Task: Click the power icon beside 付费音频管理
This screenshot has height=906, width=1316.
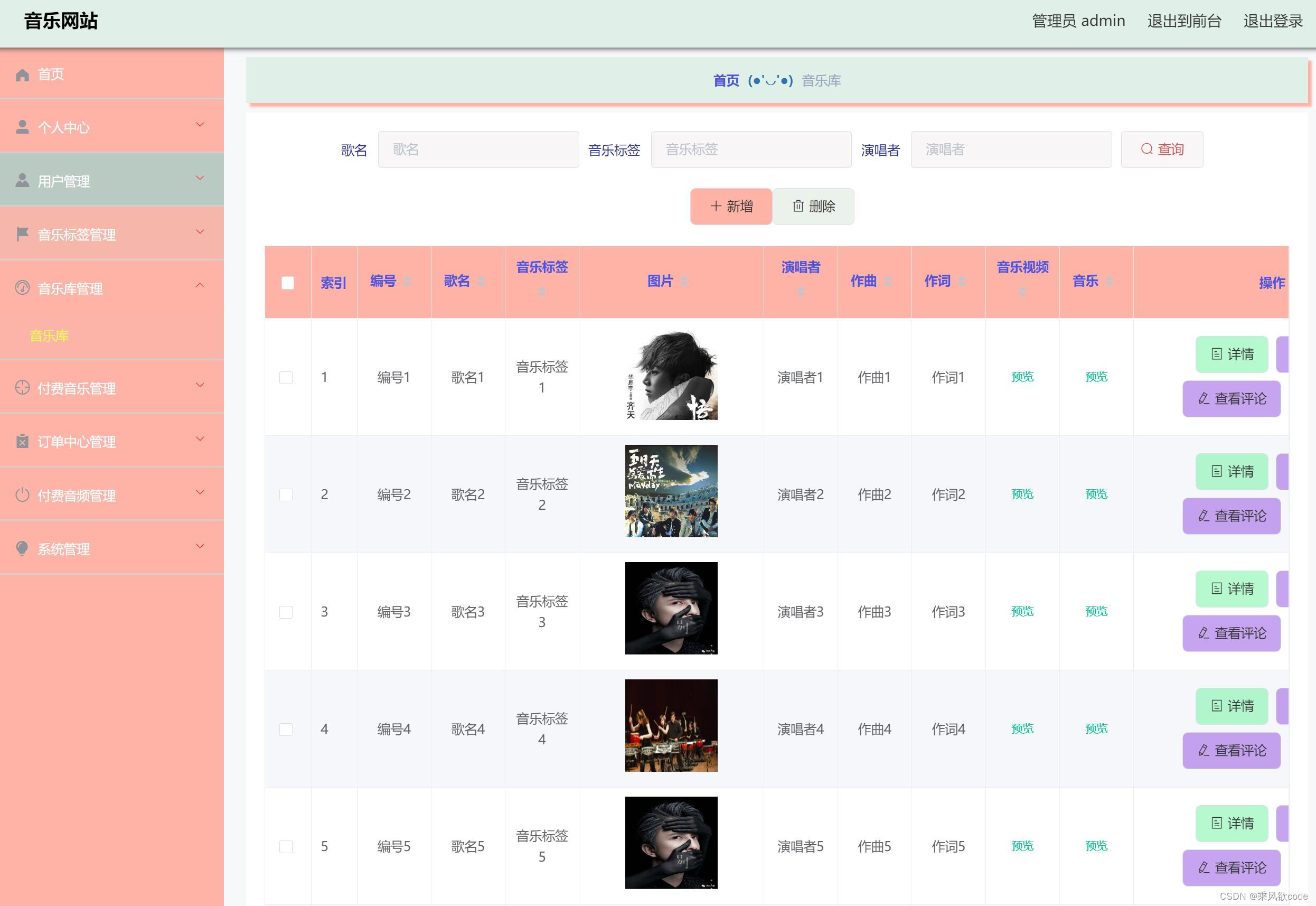Action: point(22,495)
